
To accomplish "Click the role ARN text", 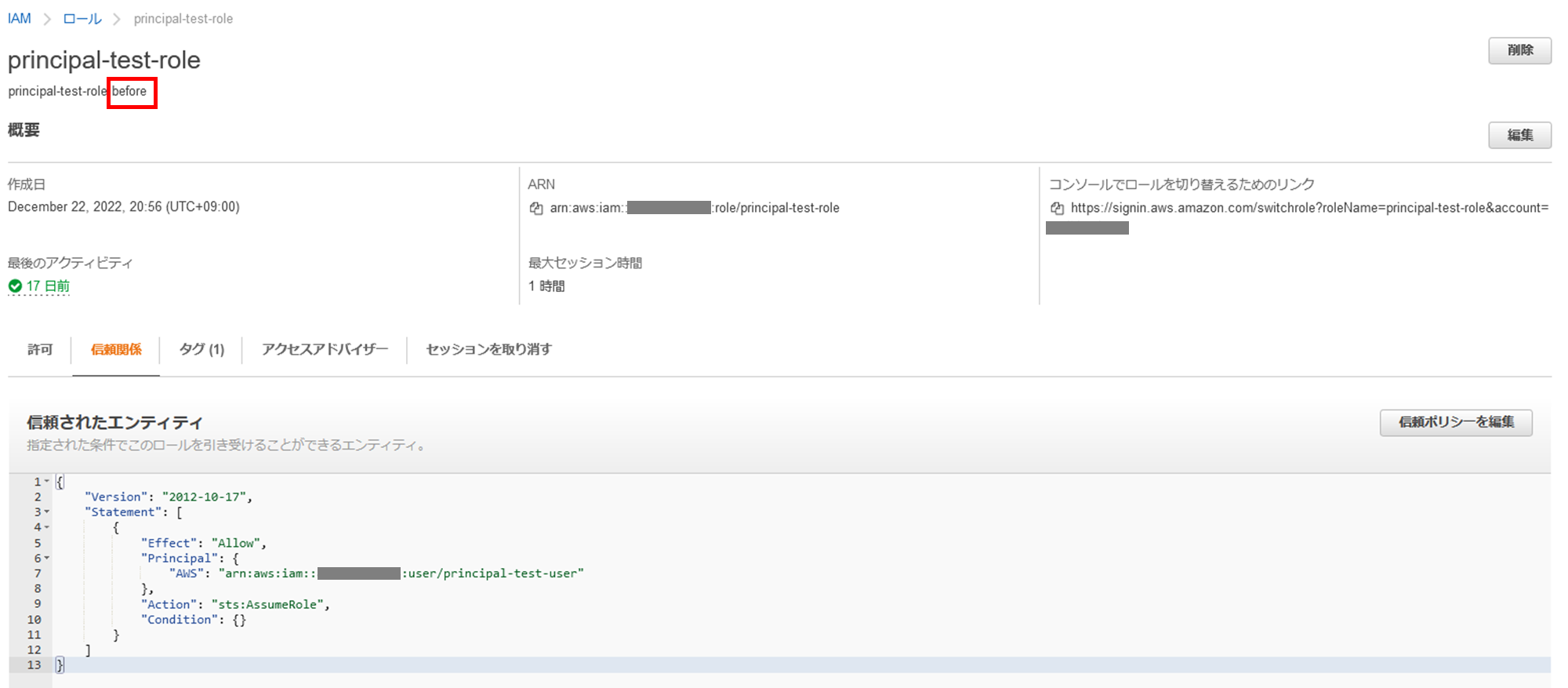I will click(695, 208).
